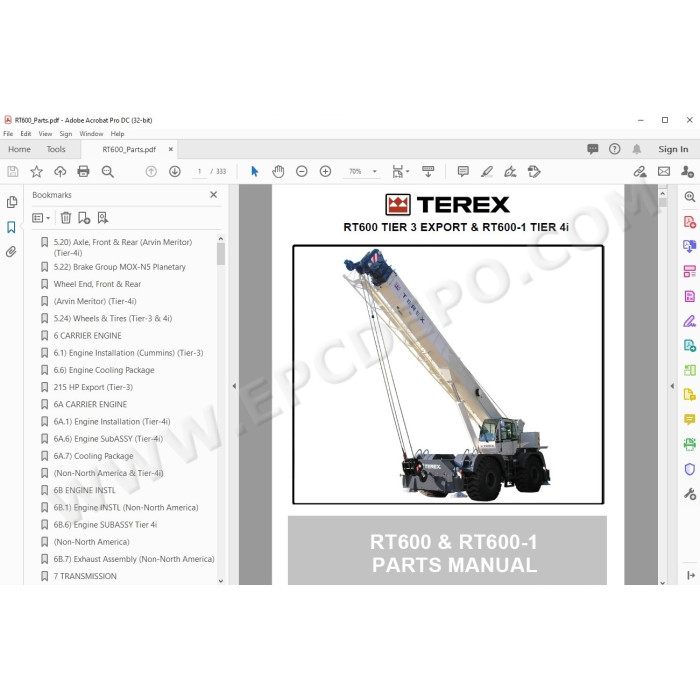
Task: Click the bookmarks list scroll up arrow
Action: pyautogui.click(x=221, y=239)
